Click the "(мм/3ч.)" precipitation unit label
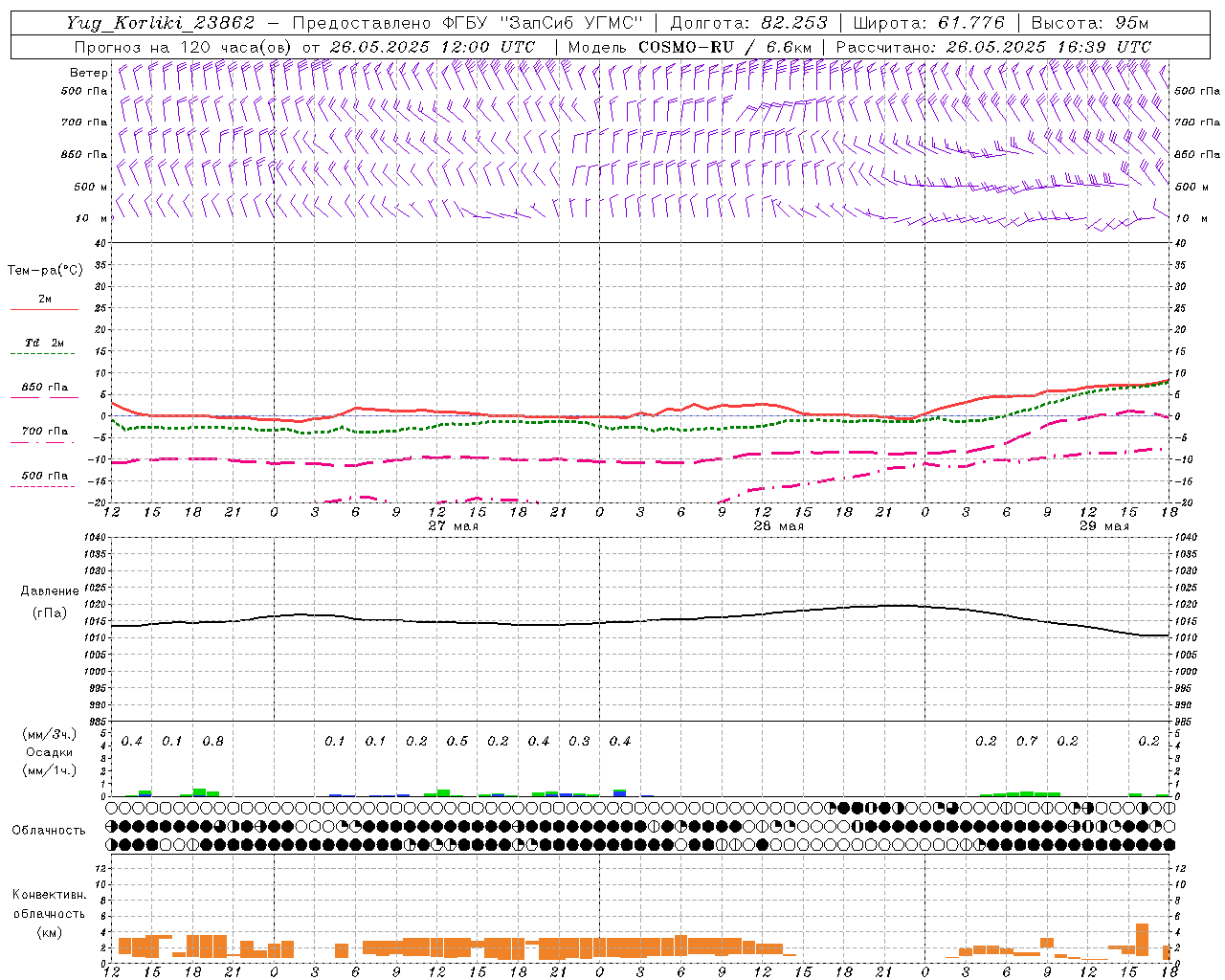The width and height of the screenshot is (1225, 980). [50, 734]
